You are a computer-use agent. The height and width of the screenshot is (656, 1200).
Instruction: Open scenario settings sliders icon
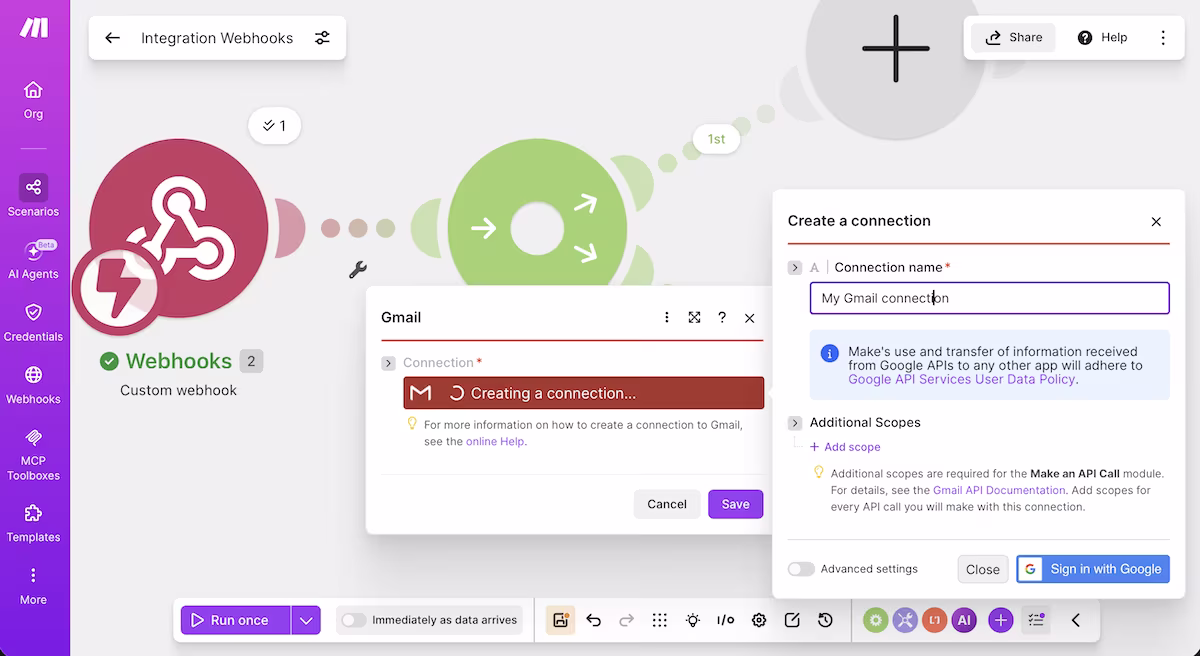pos(322,38)
